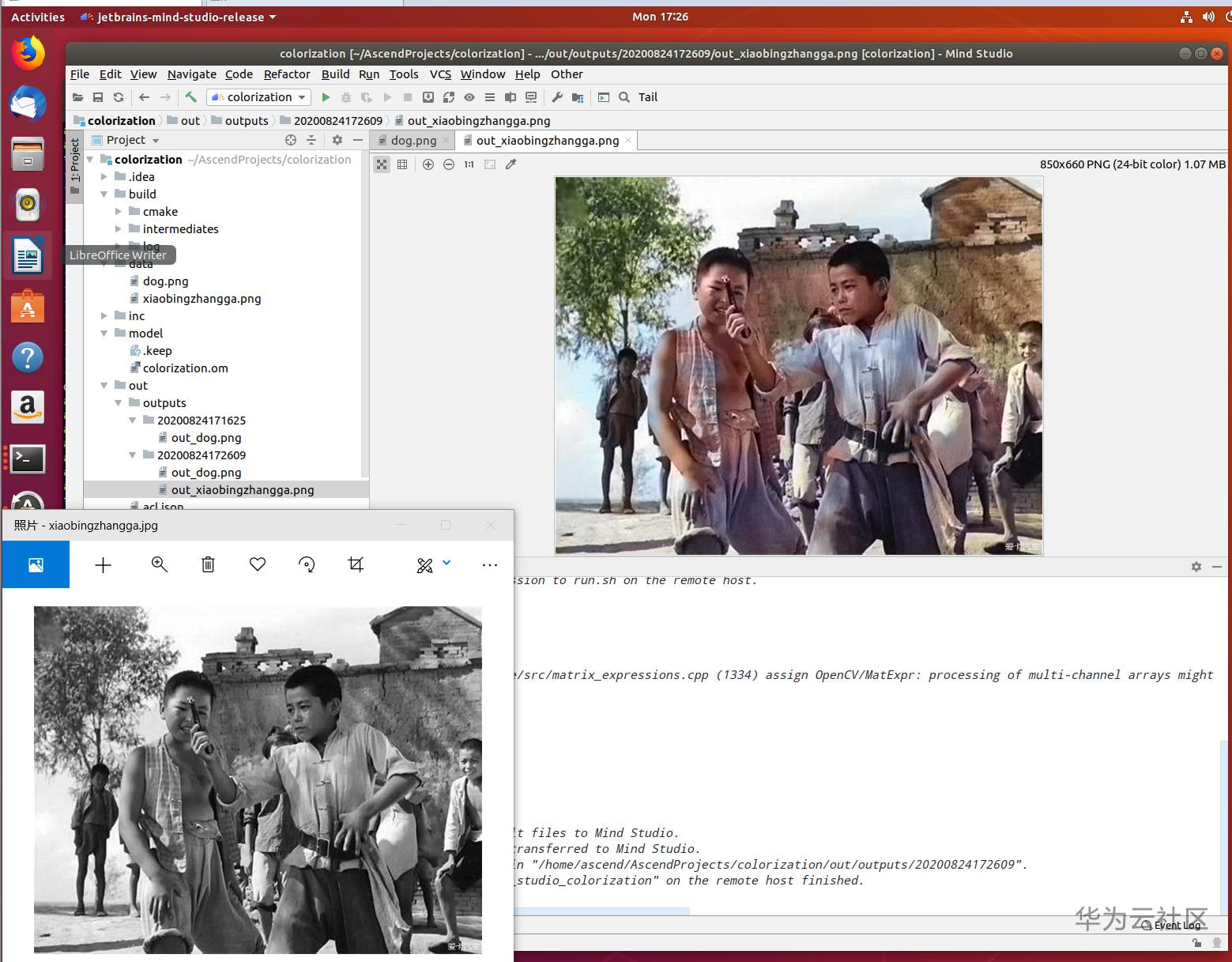The width and height of the screenshot is (1232, 962).
Task: Collapse the model folder in tree
Action: (104, 334)
